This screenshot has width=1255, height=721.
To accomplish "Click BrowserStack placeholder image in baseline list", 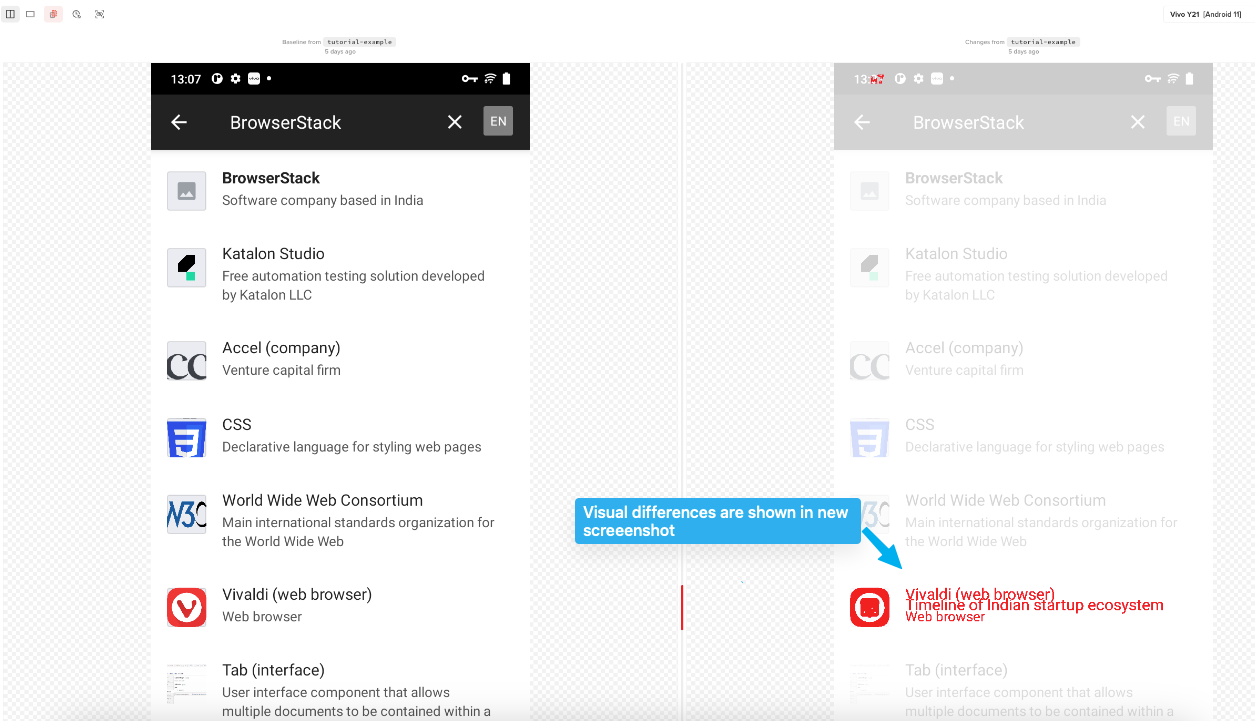I will 187,191.
